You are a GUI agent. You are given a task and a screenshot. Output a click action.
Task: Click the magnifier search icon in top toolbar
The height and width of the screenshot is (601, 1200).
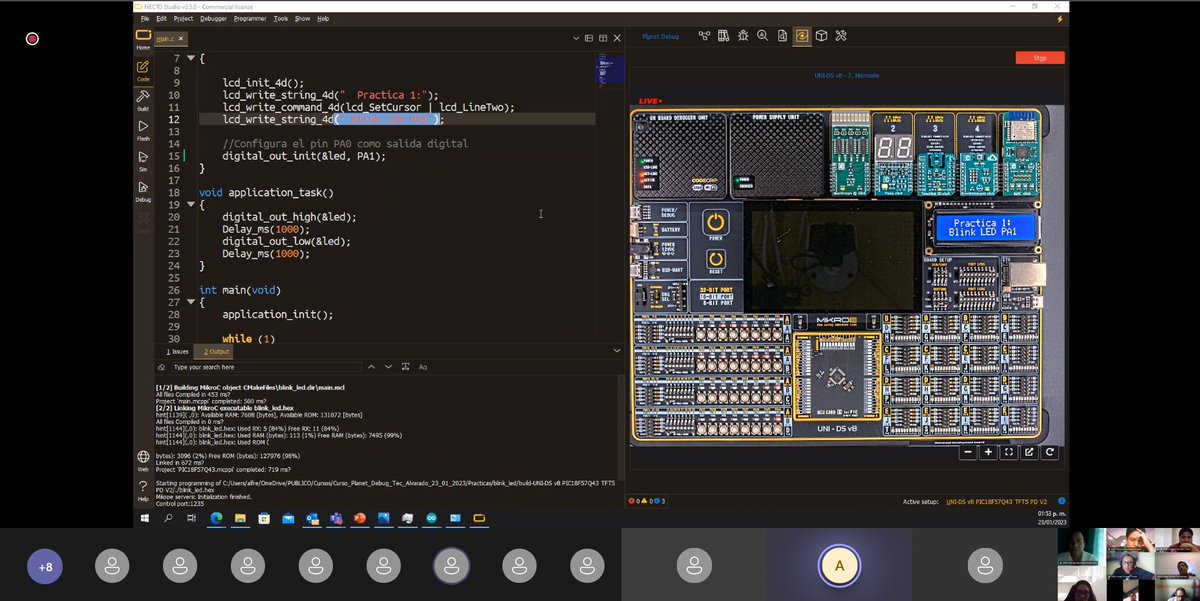pyautogui.click(x=762, y=36)
